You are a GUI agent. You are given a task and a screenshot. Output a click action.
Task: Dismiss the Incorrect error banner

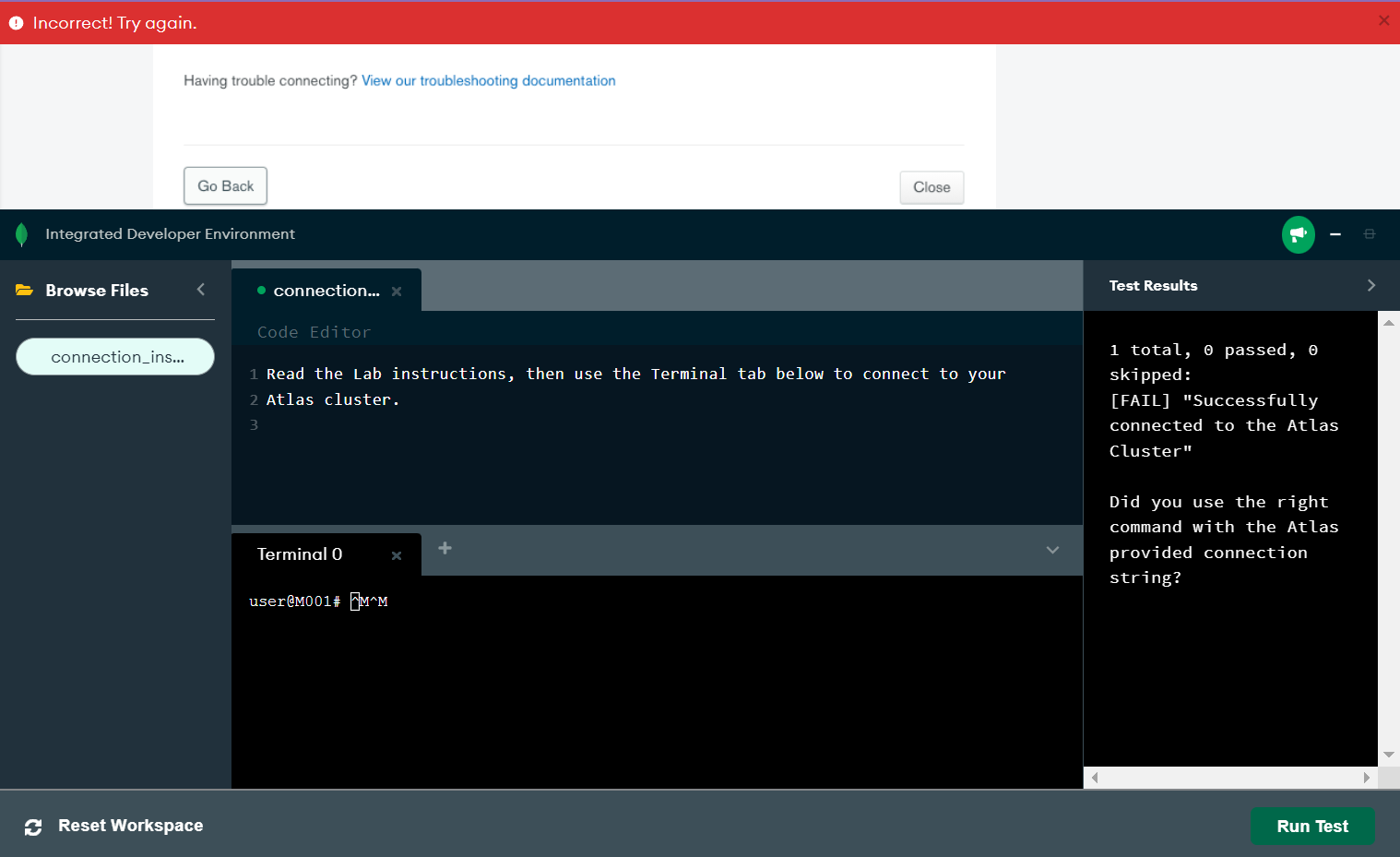coord(1383,20)
